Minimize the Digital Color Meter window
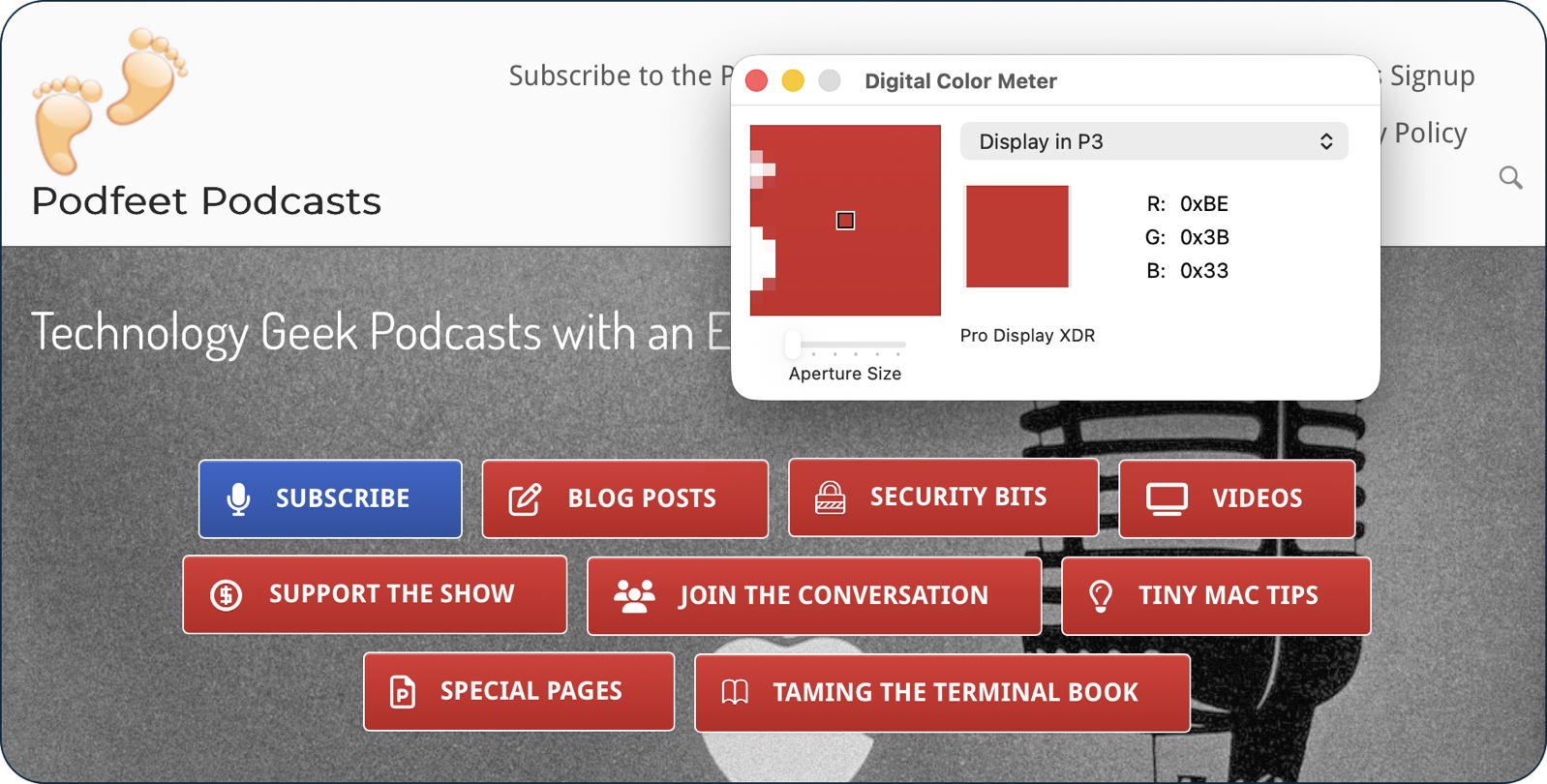The image size is (1547, 784). point(793,80)
